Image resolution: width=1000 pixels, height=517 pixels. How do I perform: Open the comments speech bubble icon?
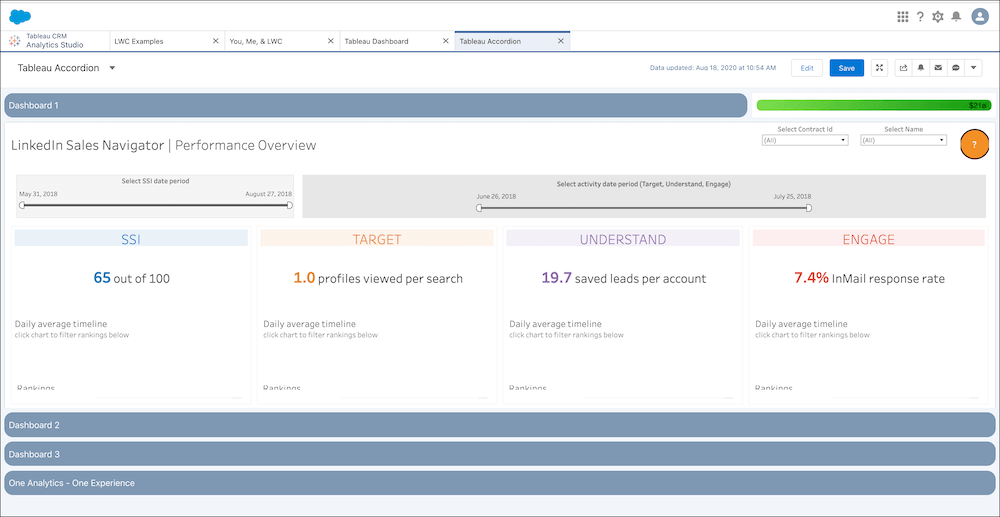click(955, 68)
